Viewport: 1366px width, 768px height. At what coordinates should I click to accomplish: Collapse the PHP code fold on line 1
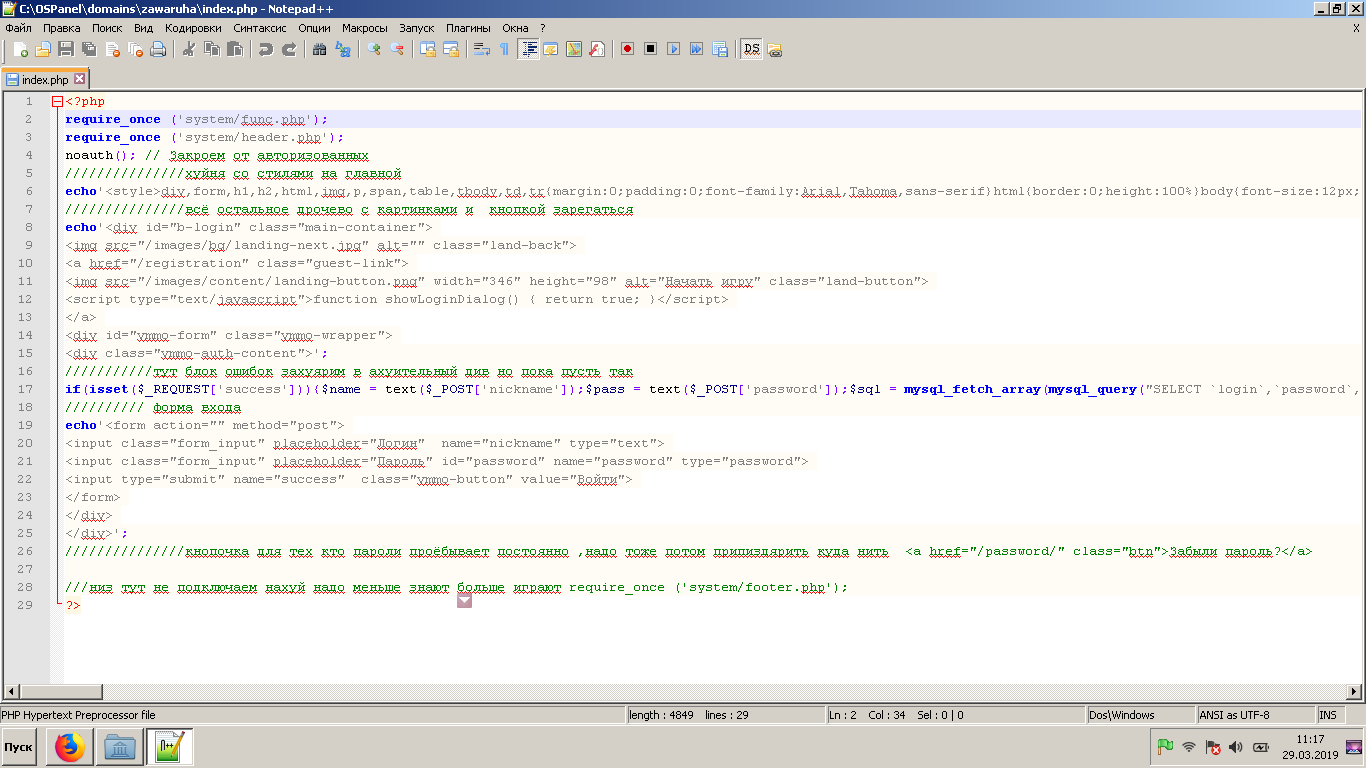[57, 102]
